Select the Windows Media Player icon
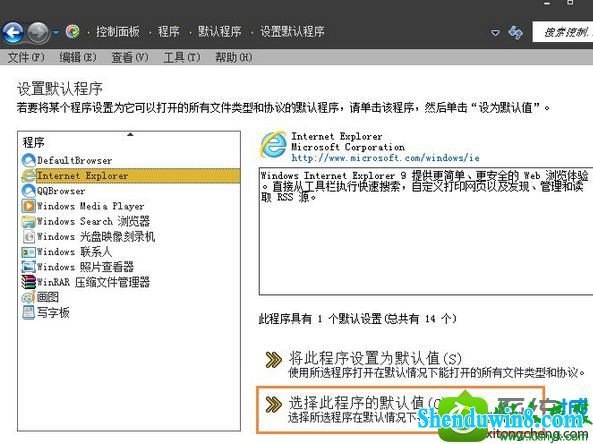The height and width of the screenshot is (444, 593). [x=29, y=206]
